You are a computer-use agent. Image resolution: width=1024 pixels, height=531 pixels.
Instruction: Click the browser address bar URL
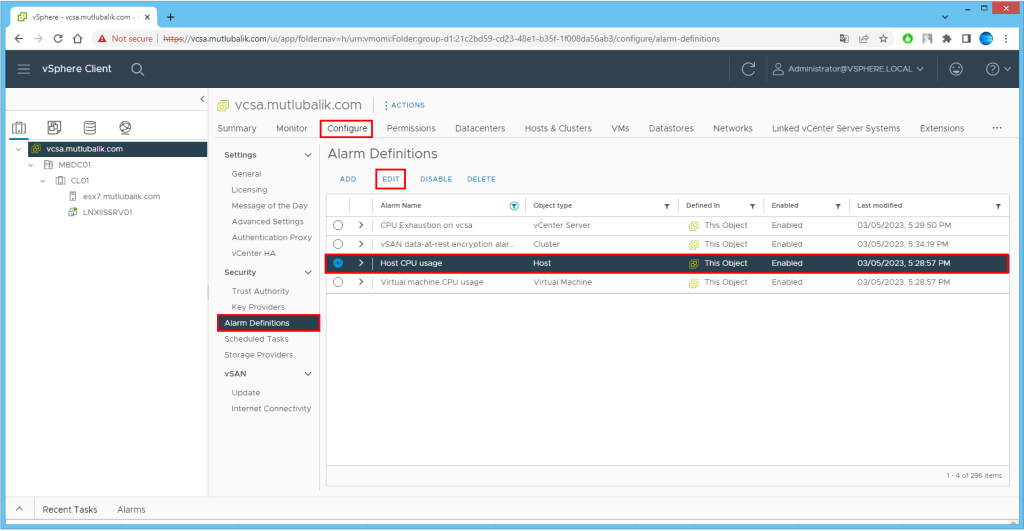(x=441, y=39)
